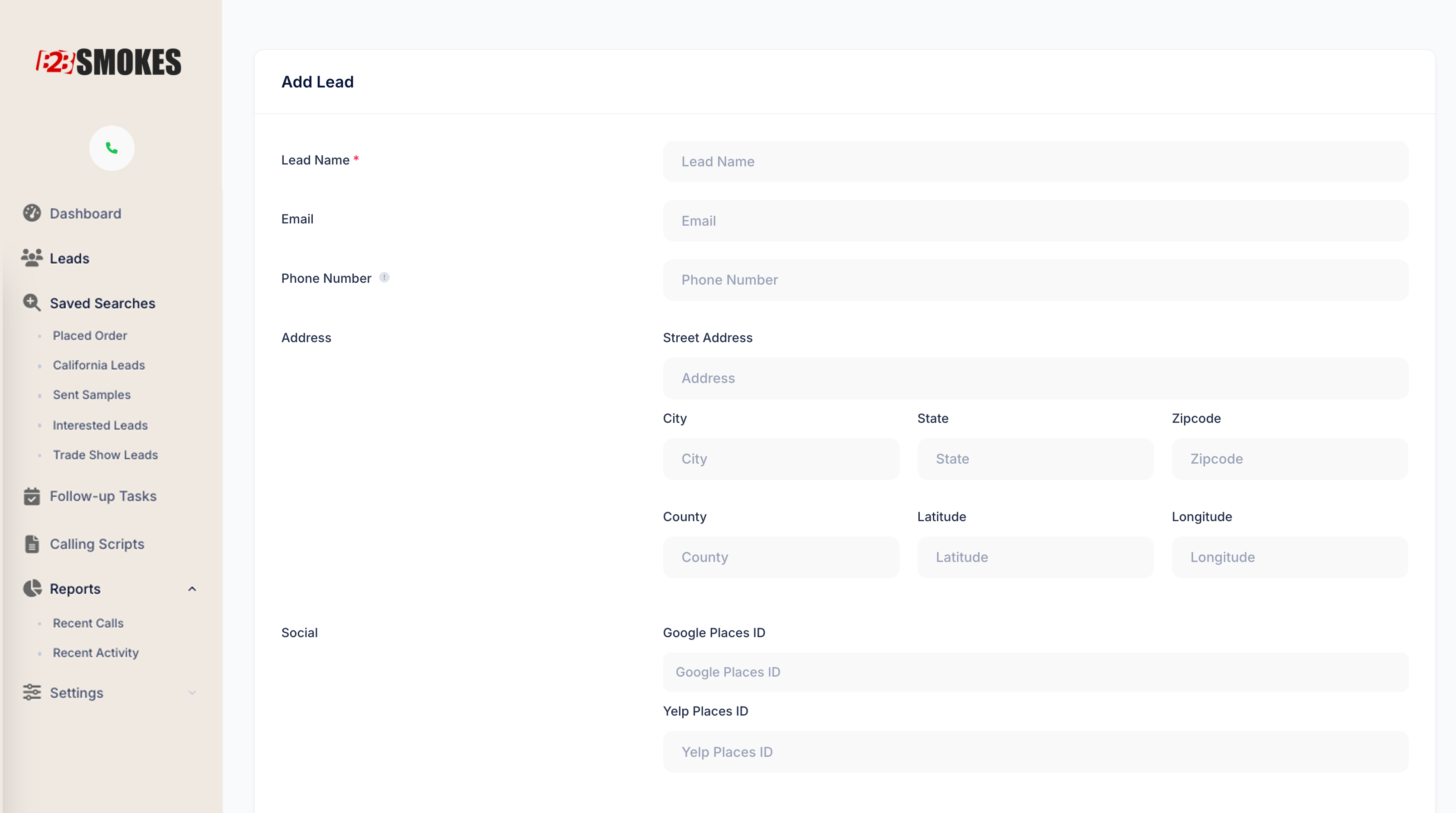Click the Saved Searches magnifier icon
The width and height of the screenshot is (1456, 813).
(32, 303)
